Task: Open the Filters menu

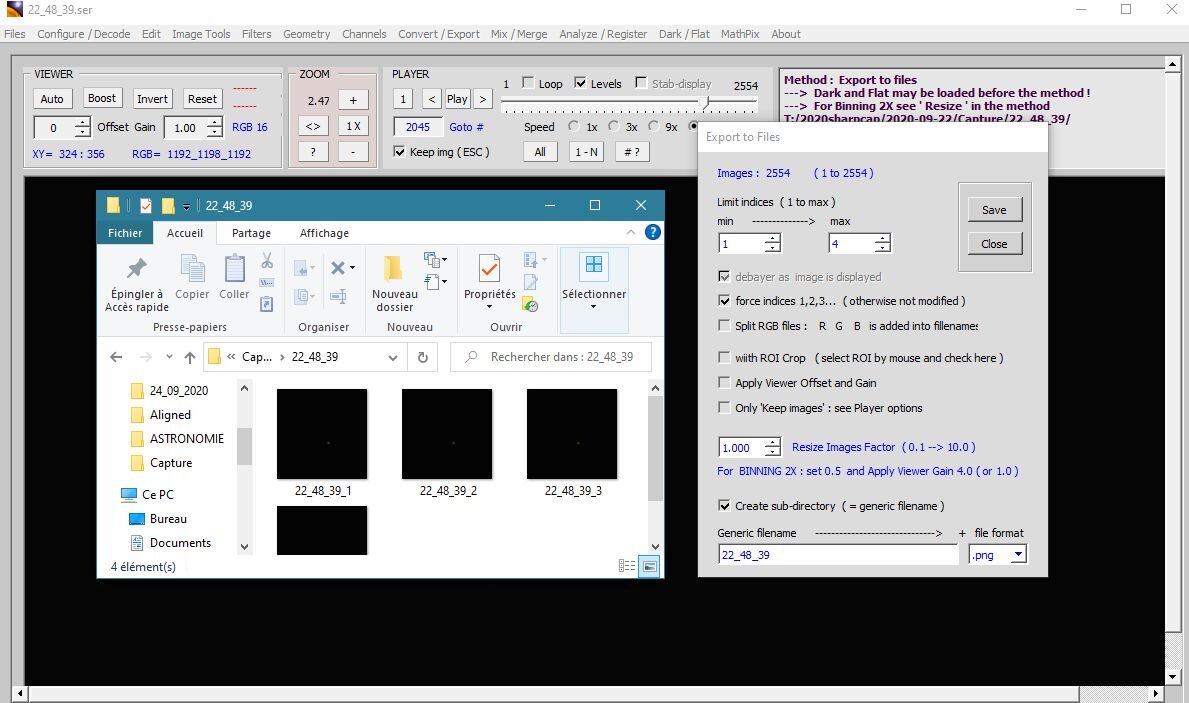Action: pyautogui.click(x=256, y=34)
